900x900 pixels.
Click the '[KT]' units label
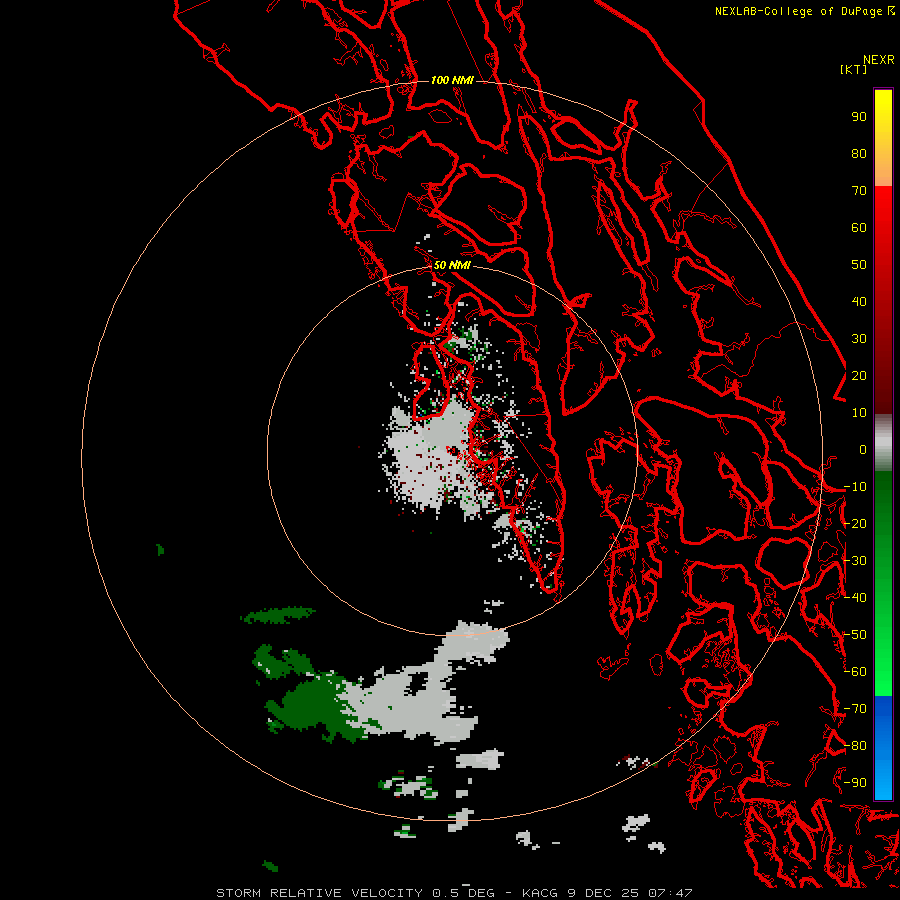(854, 69)
